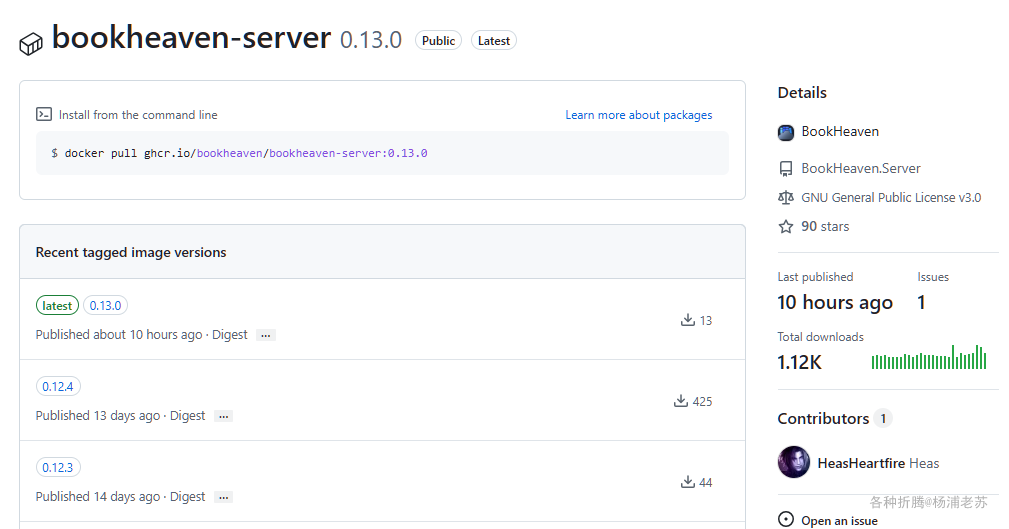
Task: Click 'Install from the command line' text
Action: [138, 115]
